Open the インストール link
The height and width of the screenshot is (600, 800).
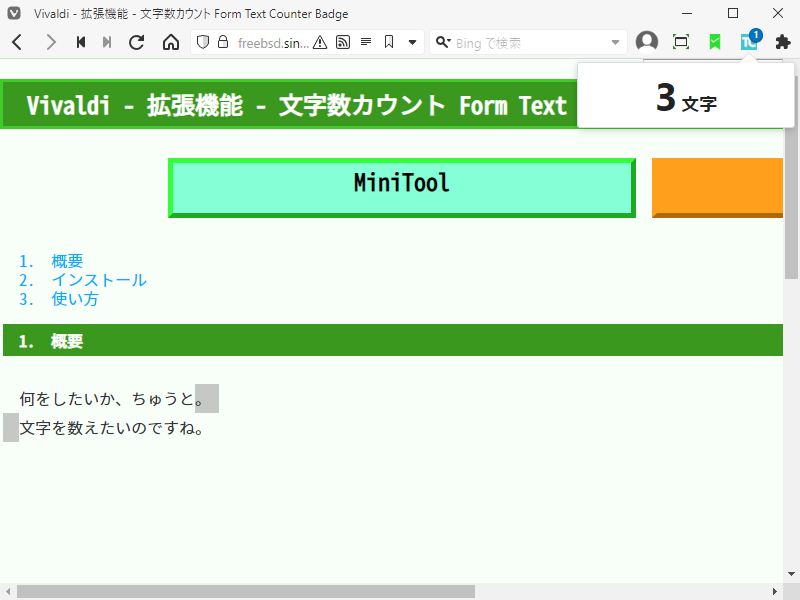click(98, 280)
